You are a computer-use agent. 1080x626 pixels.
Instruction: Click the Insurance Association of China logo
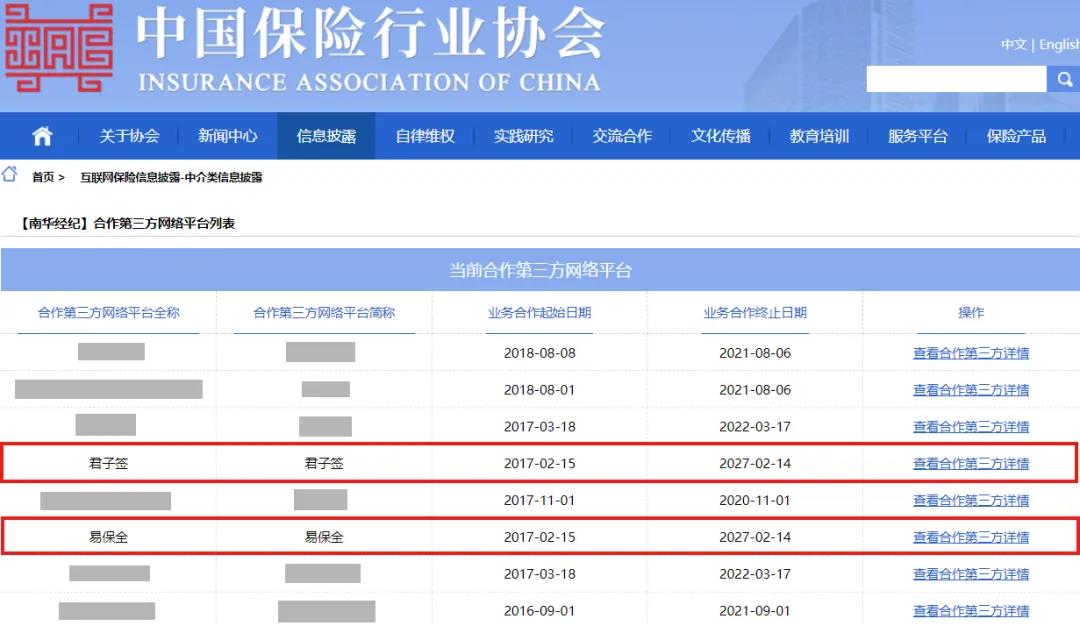pos(59,48)
